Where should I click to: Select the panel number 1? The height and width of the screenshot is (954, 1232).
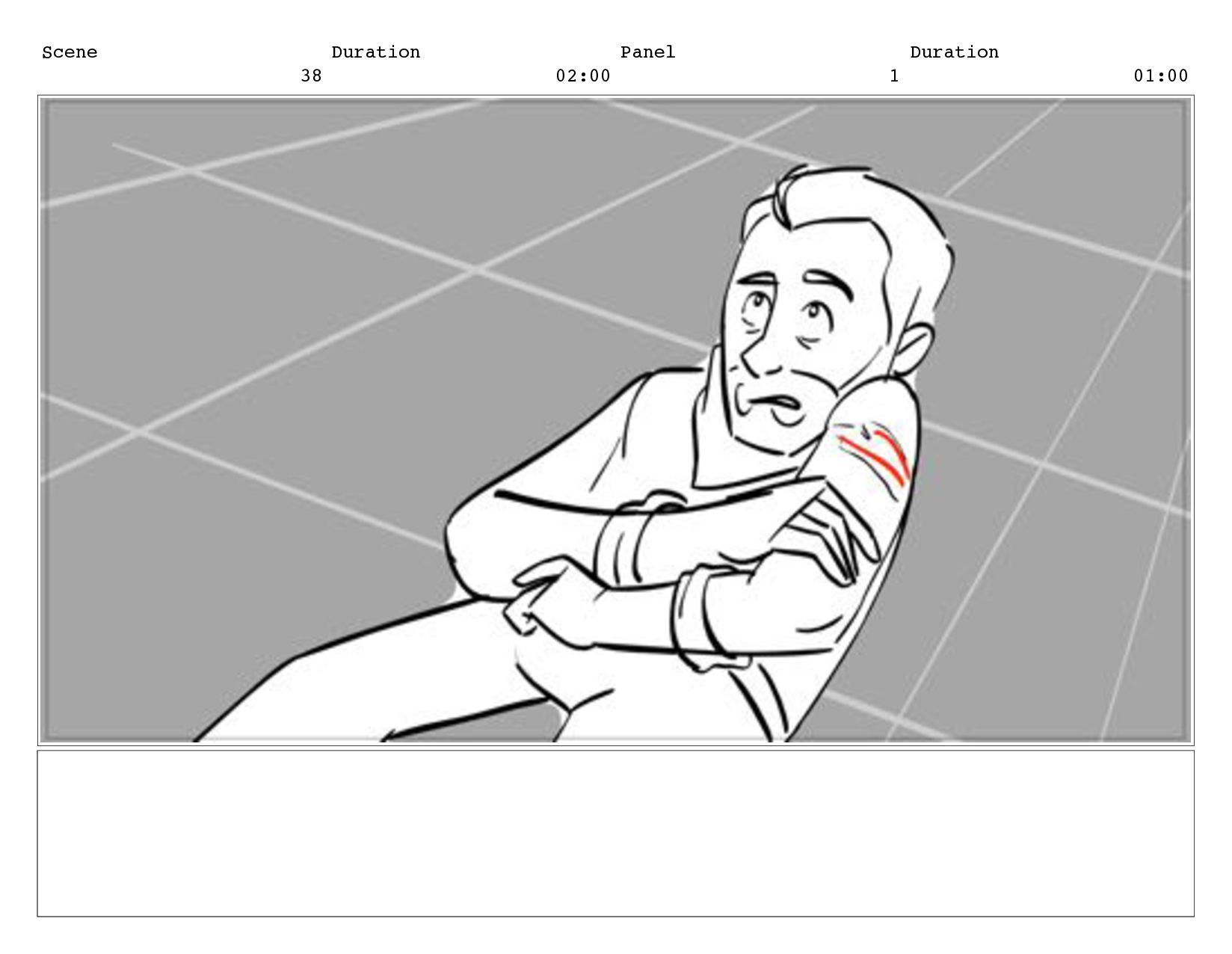(894, 76)
